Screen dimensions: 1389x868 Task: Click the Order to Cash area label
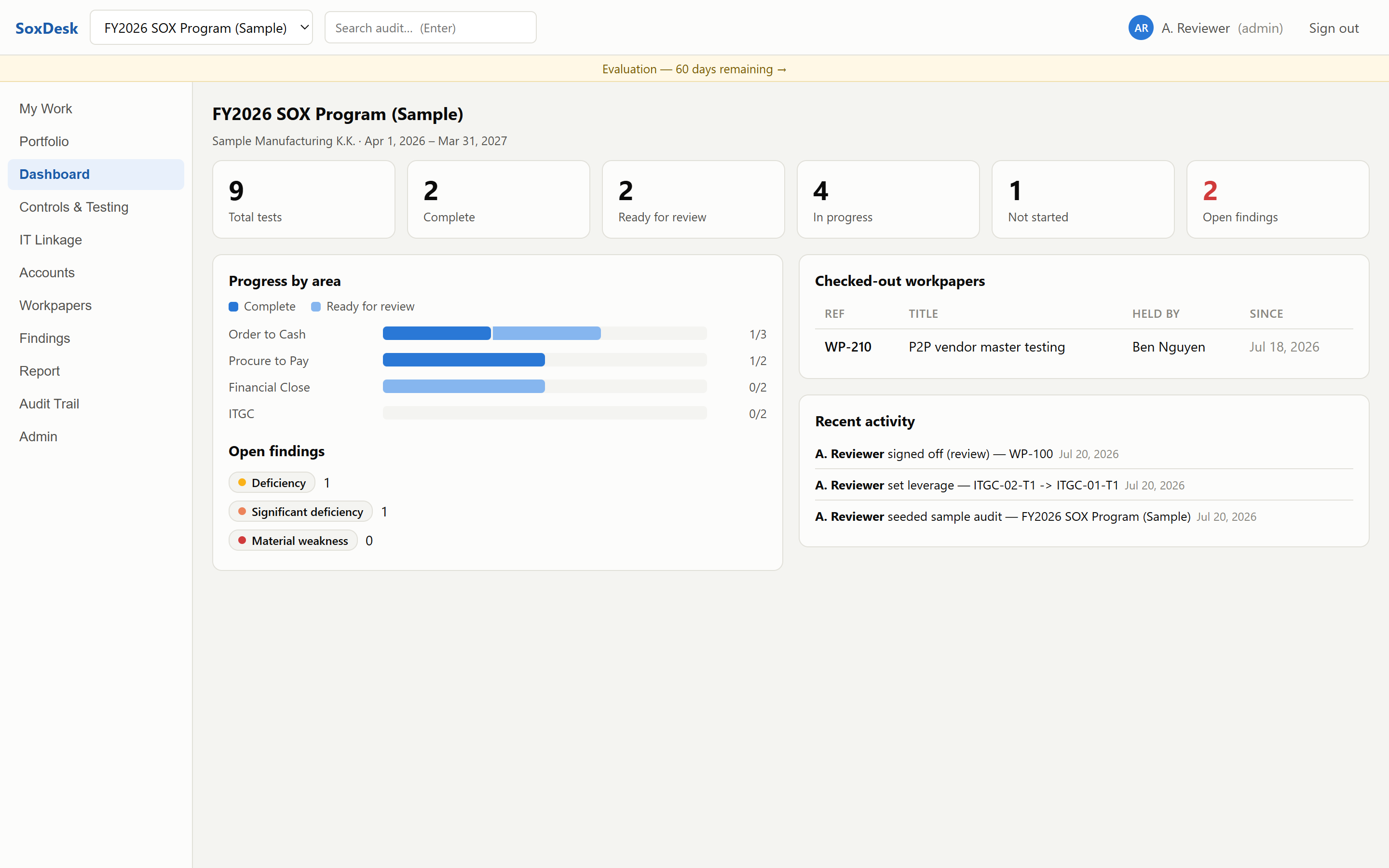(x=267, y=334)
